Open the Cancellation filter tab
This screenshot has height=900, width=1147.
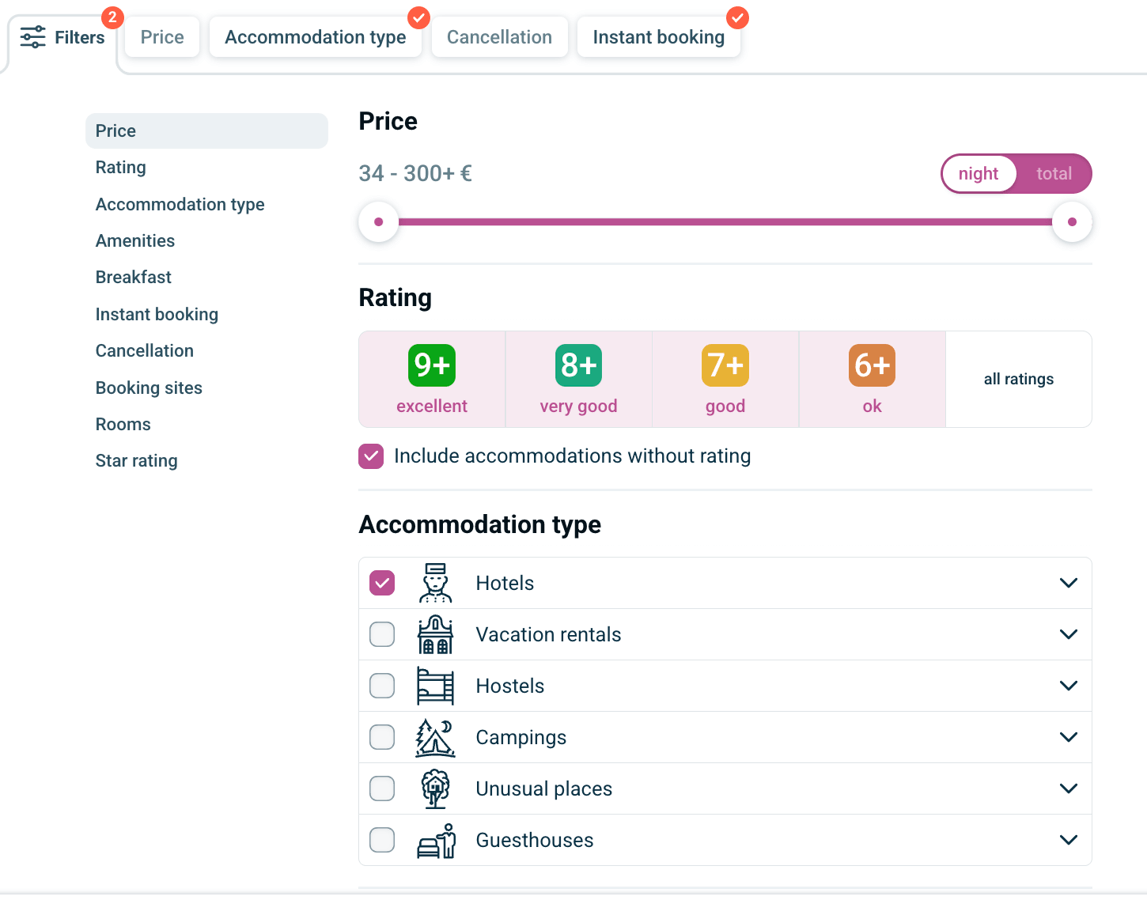pyautogui.click(x=499, y=37)
